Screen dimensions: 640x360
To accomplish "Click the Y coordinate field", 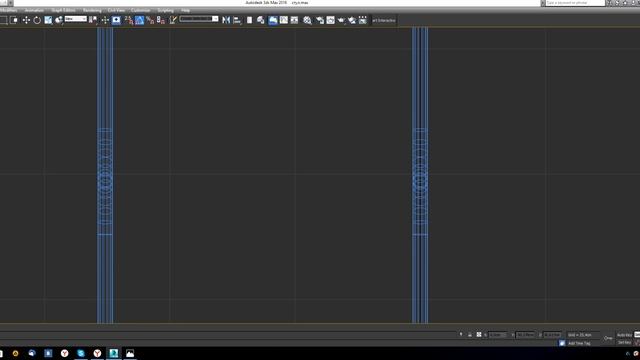I will tap(525, 335).
